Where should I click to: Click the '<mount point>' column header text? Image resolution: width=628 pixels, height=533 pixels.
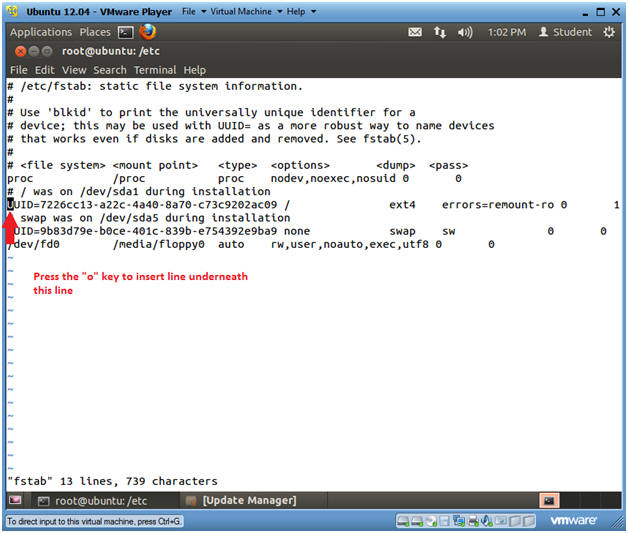pyautogui.click(x=155, y=165)
